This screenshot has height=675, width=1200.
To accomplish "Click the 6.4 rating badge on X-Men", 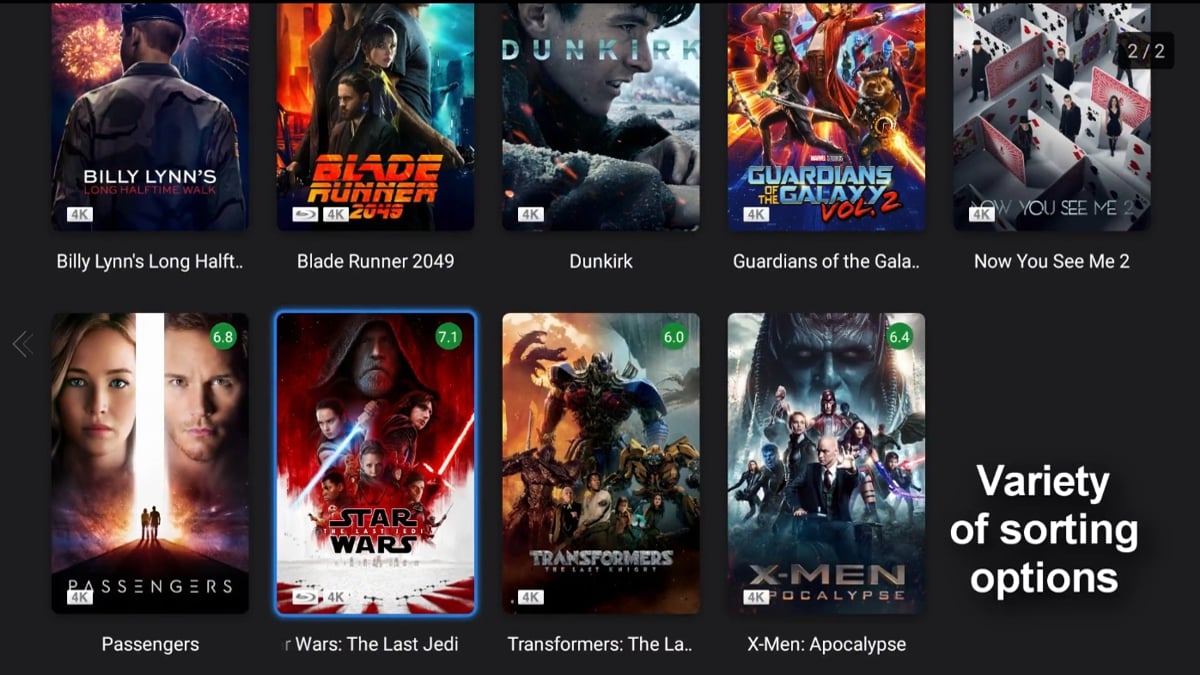I will [899, 337].
